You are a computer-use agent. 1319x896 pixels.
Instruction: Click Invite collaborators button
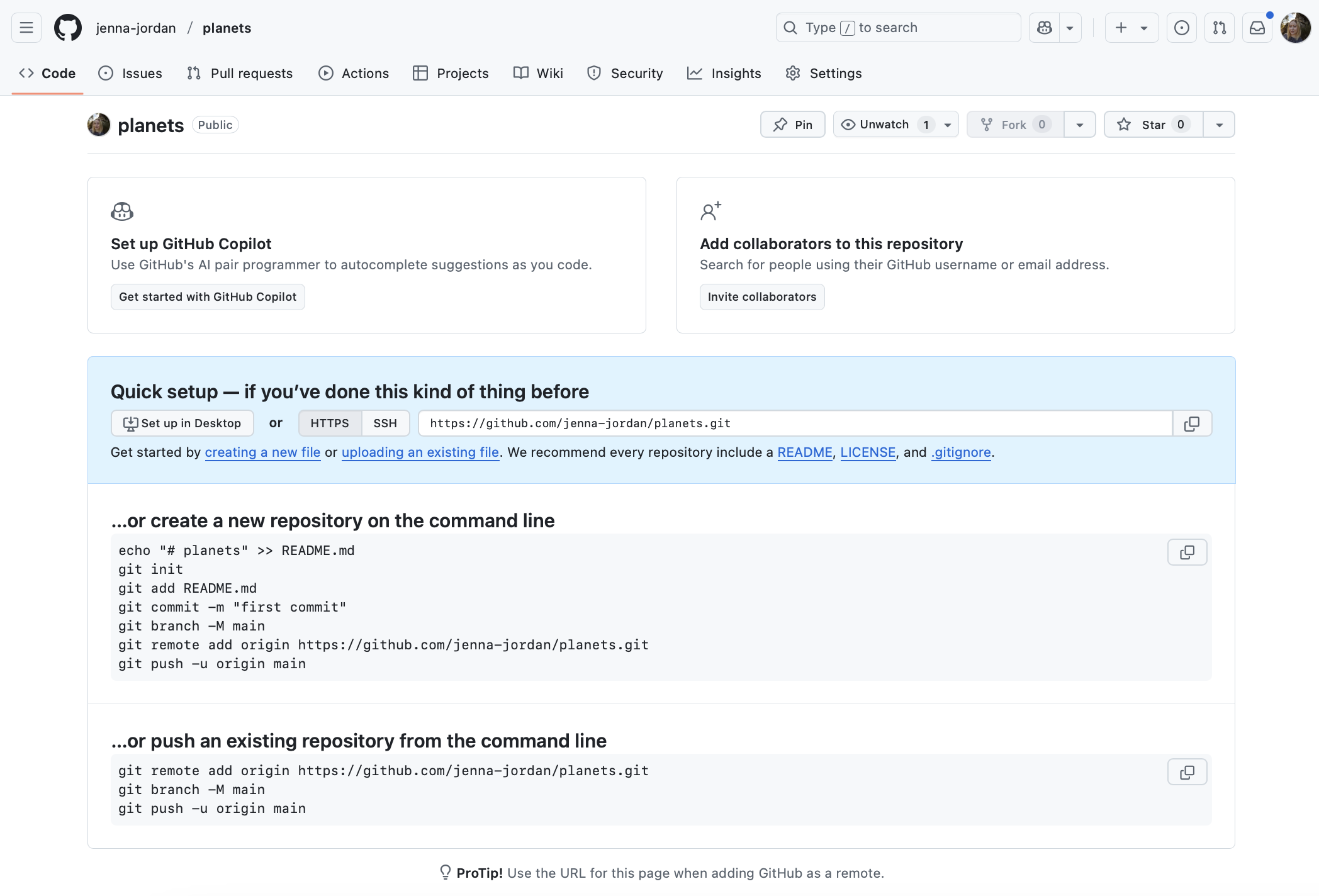click(x=762, y=297)
